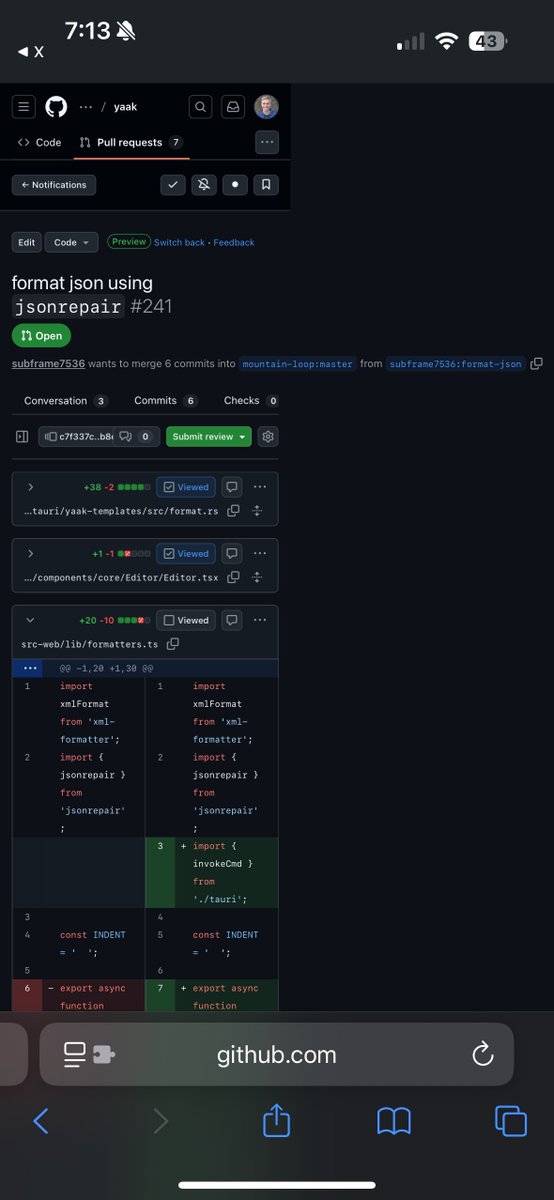
Task: Unsubscribe using the crossed bell icon
Action: pos(204,185)
